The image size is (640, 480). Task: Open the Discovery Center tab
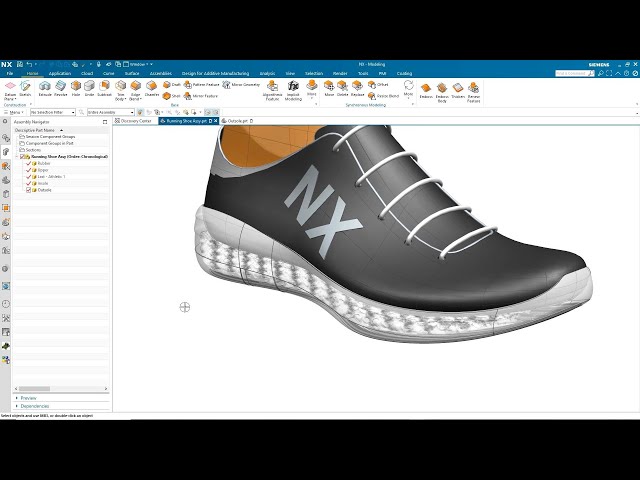pos(133,121)
